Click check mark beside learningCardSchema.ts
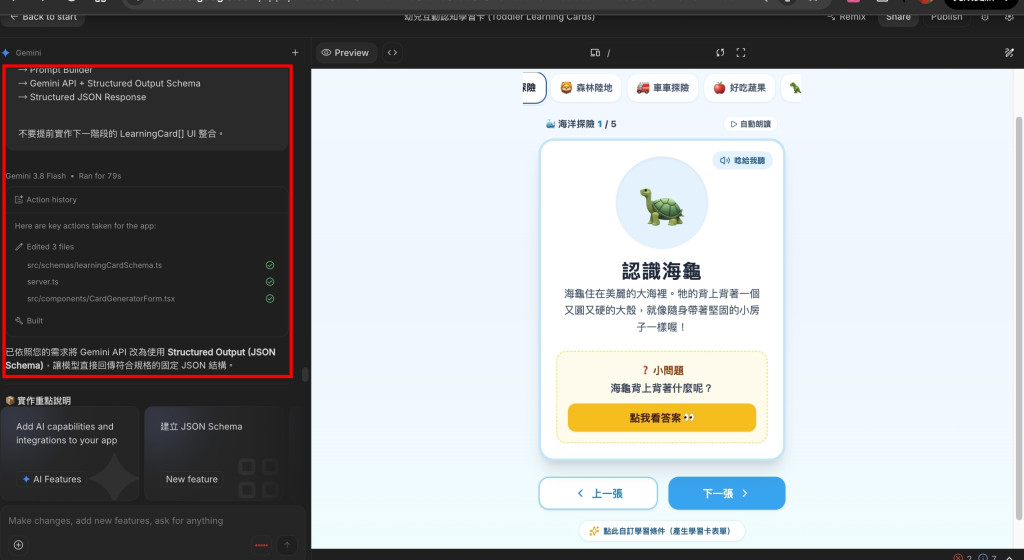 [x=270, y=265]
